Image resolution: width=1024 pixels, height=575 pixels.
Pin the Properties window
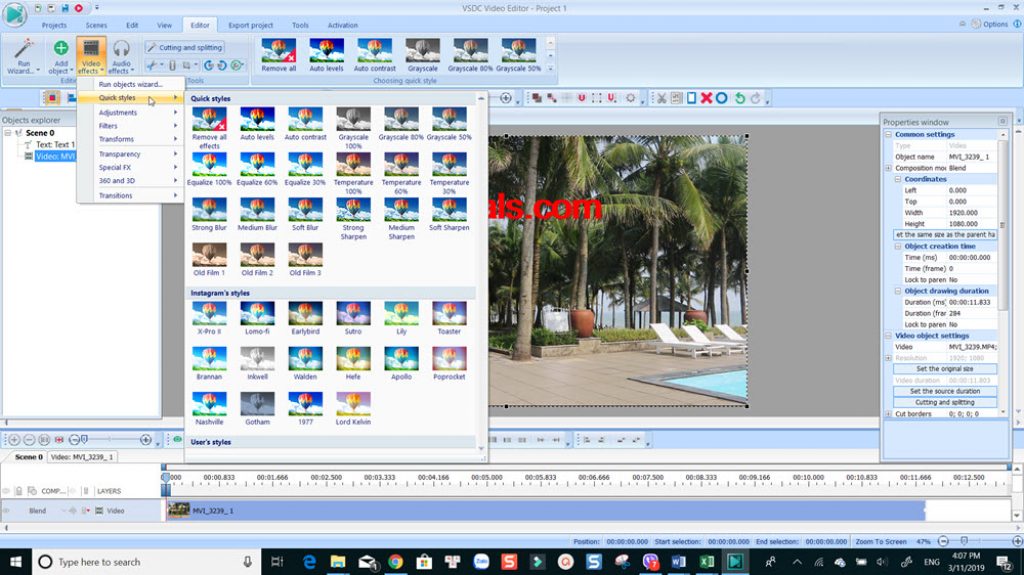pyautogui.click(x=1002, y=122)
